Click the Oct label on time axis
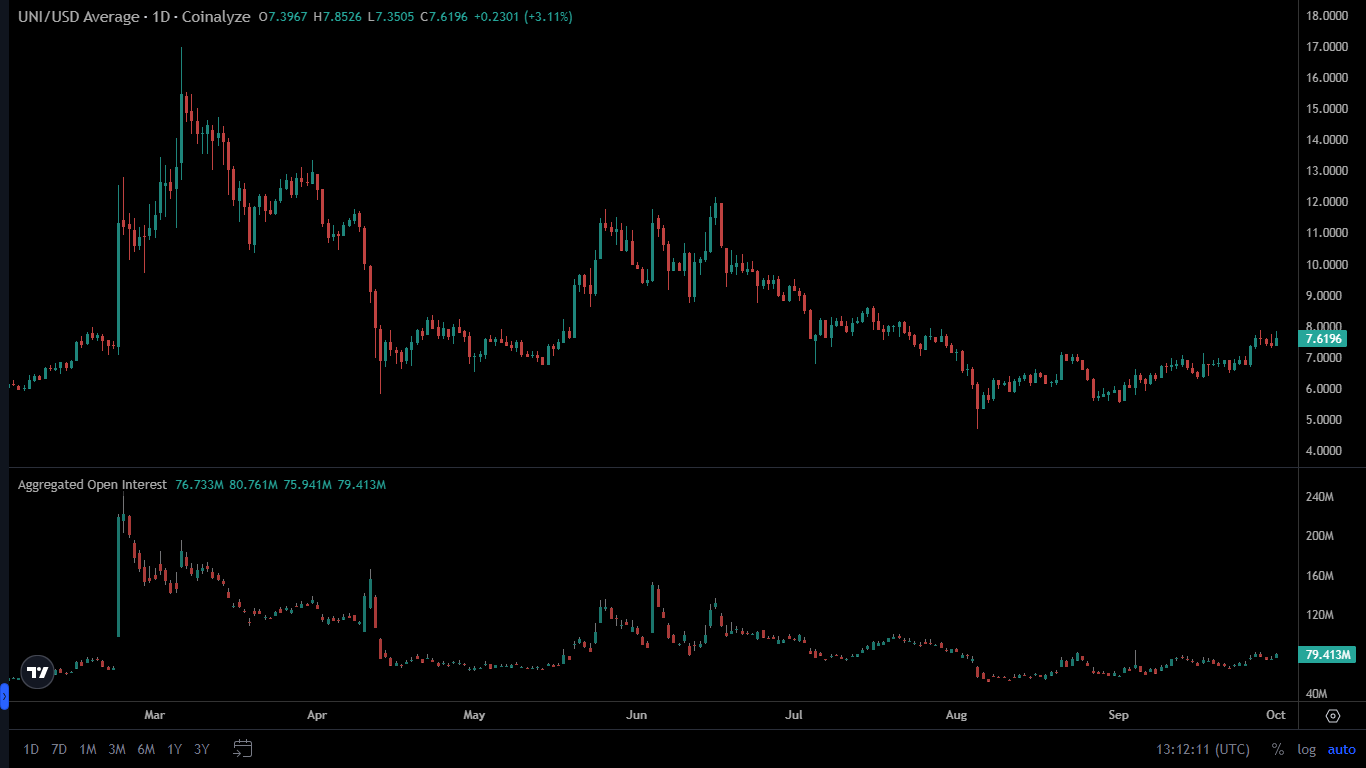Image resolution: width=1366 pixels, height=768 pixels. point(1275,716)
